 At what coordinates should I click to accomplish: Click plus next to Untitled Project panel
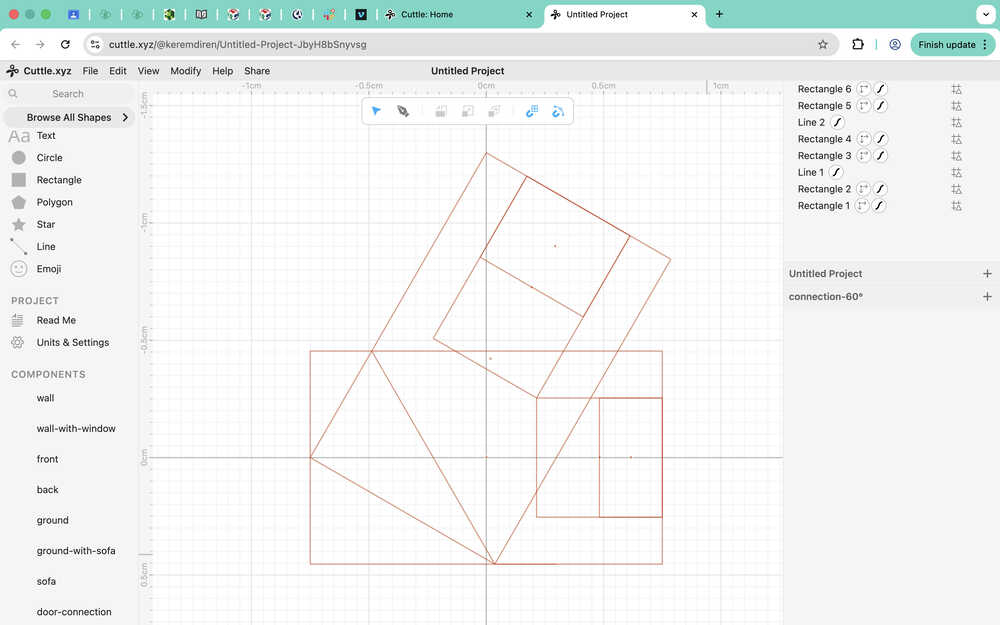pos(987,274)
